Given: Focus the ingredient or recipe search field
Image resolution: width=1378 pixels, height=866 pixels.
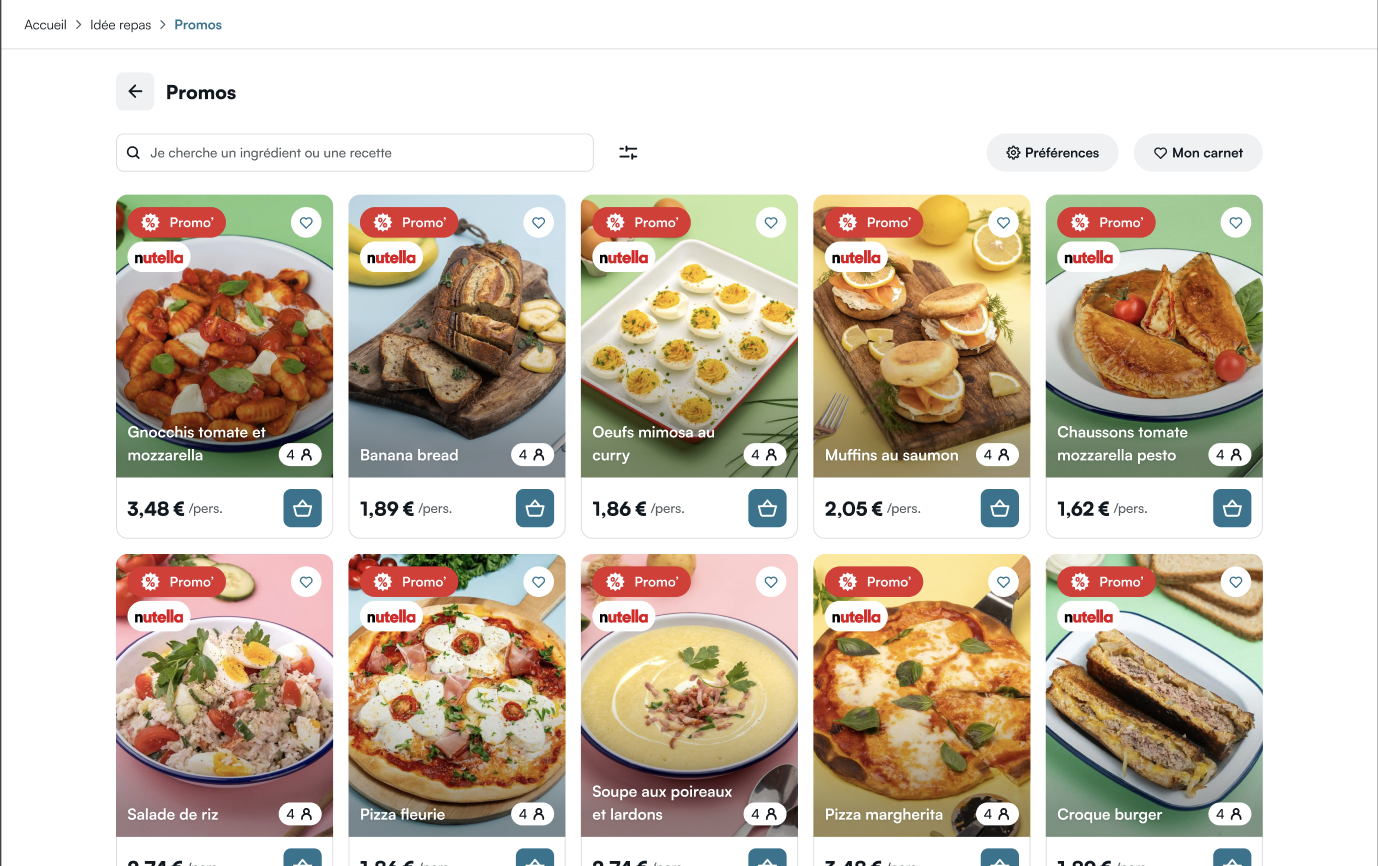Looking at the screenshot, I should coord(355,153).
